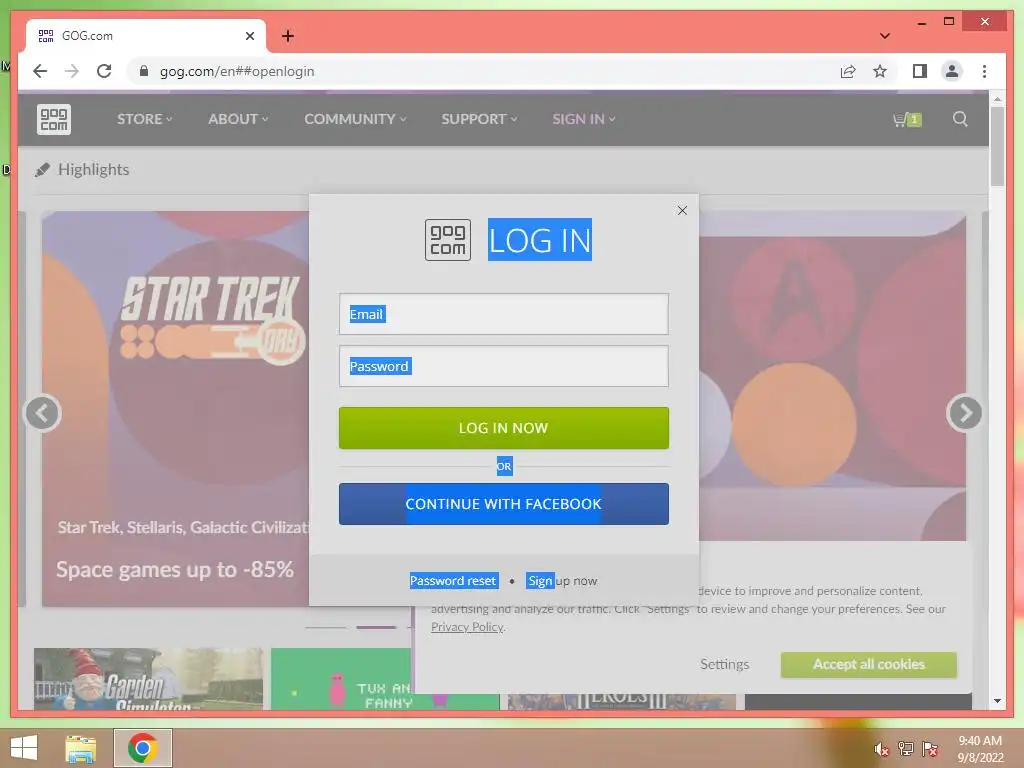Screen dimensions: 1024x768
Task: Go to the previous highlight slide
Action: (x=42, y=413)
